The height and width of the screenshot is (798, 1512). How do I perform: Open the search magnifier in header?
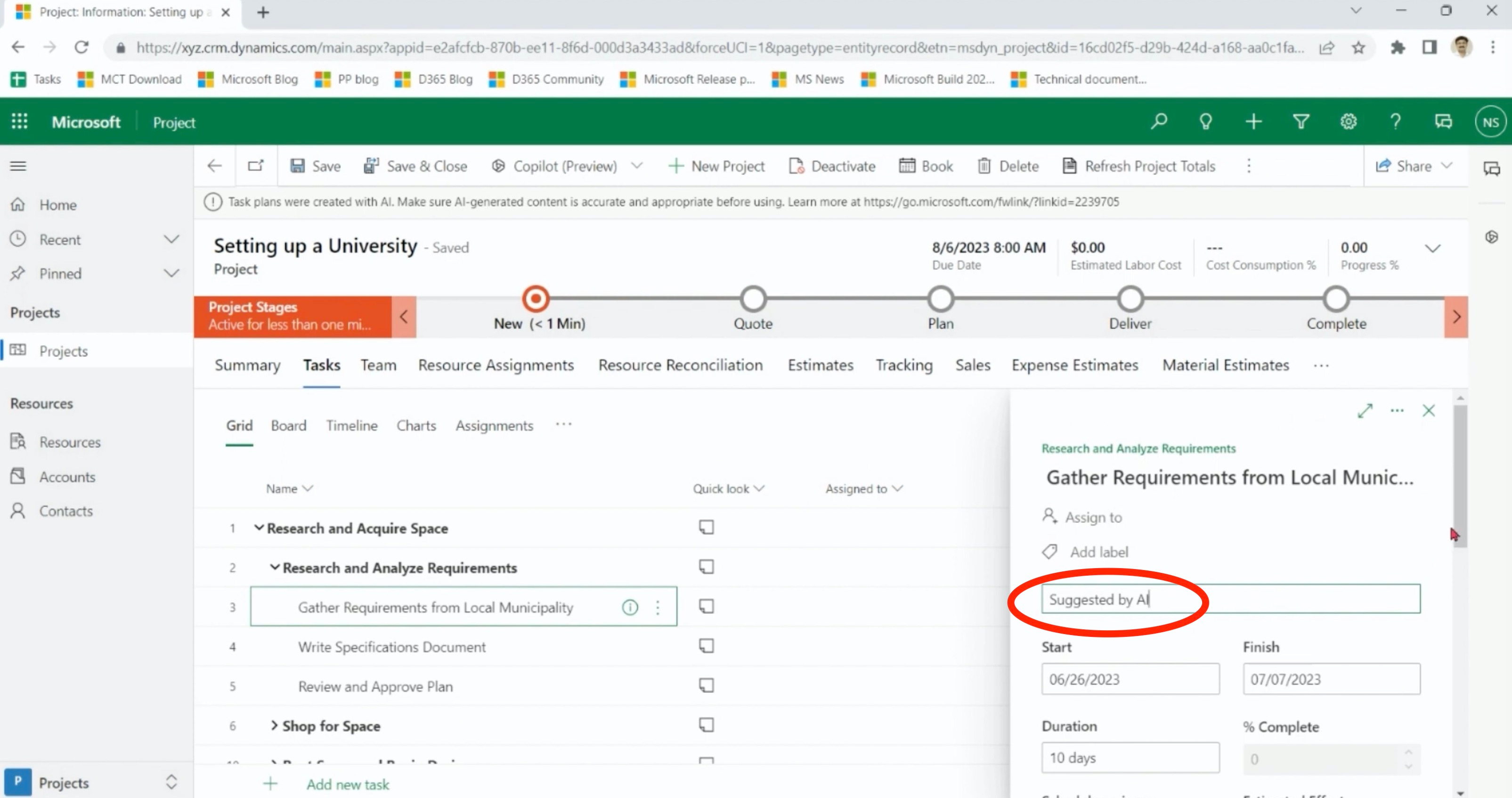(x=1159, y=122)
